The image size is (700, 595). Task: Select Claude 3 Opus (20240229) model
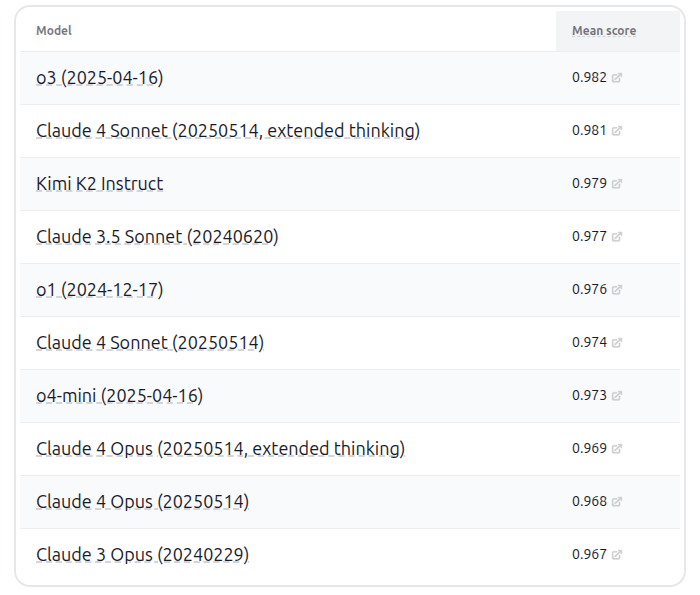pyautogui.click(x=142, y=555)
